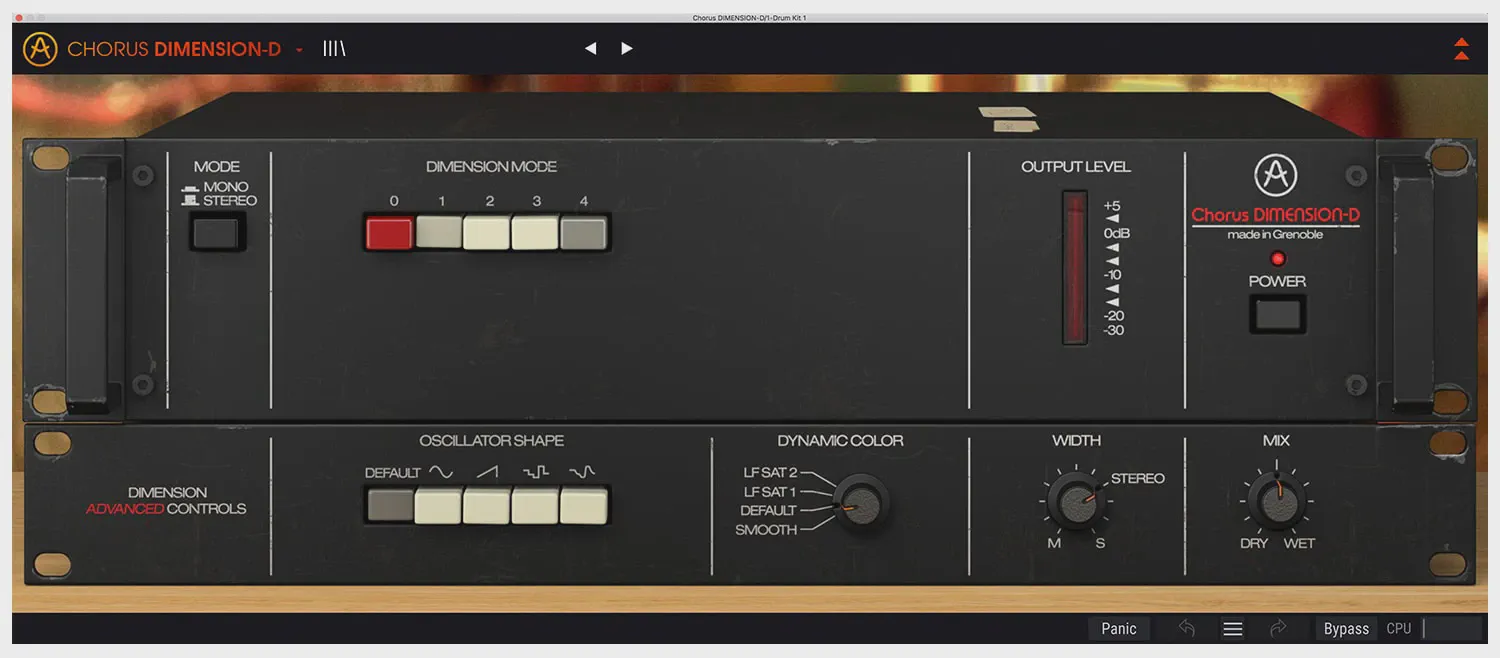Open the preset browser library icon

click(x=334, y=48)
